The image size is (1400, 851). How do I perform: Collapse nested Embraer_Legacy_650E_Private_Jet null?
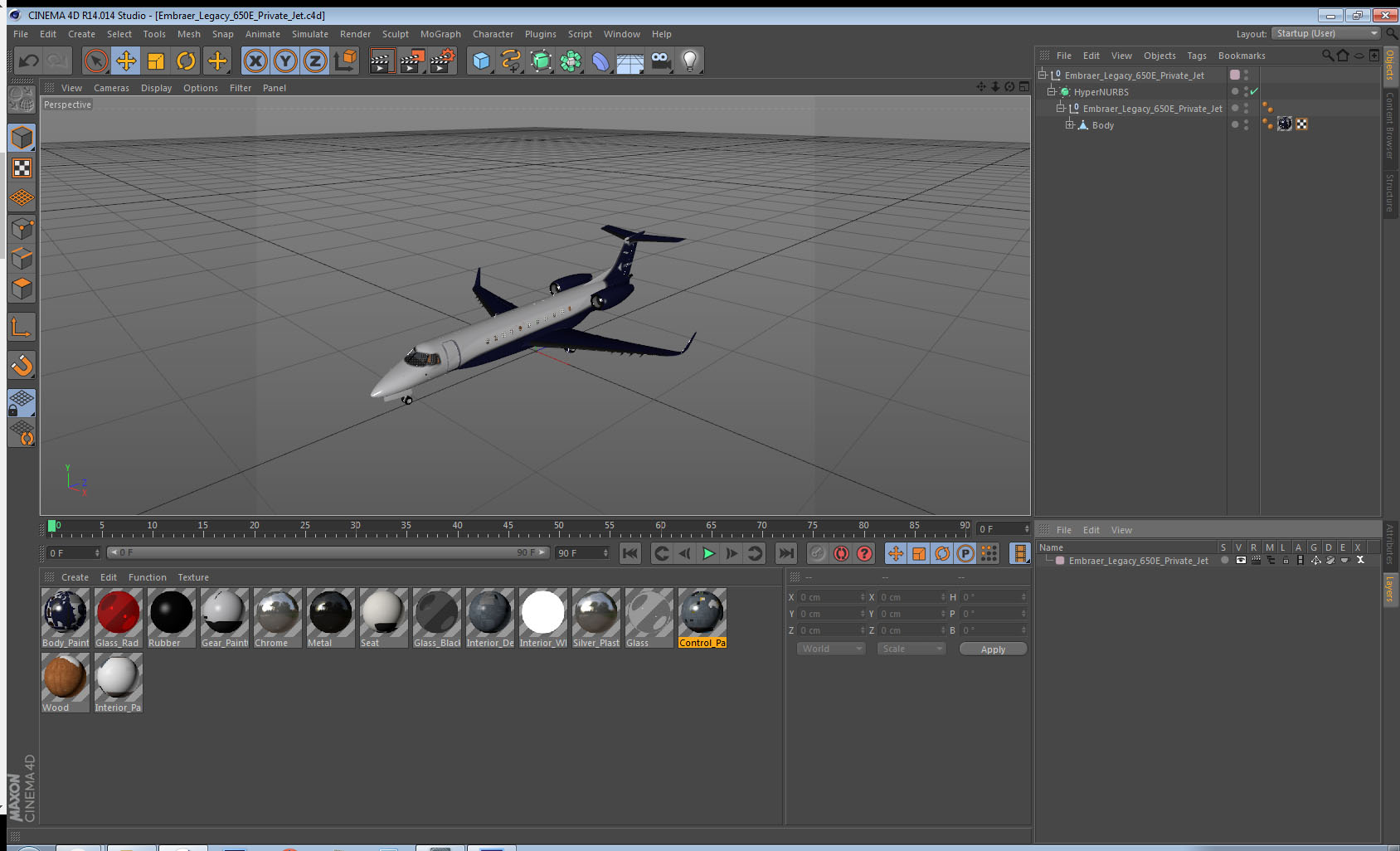coord(1060,108)
